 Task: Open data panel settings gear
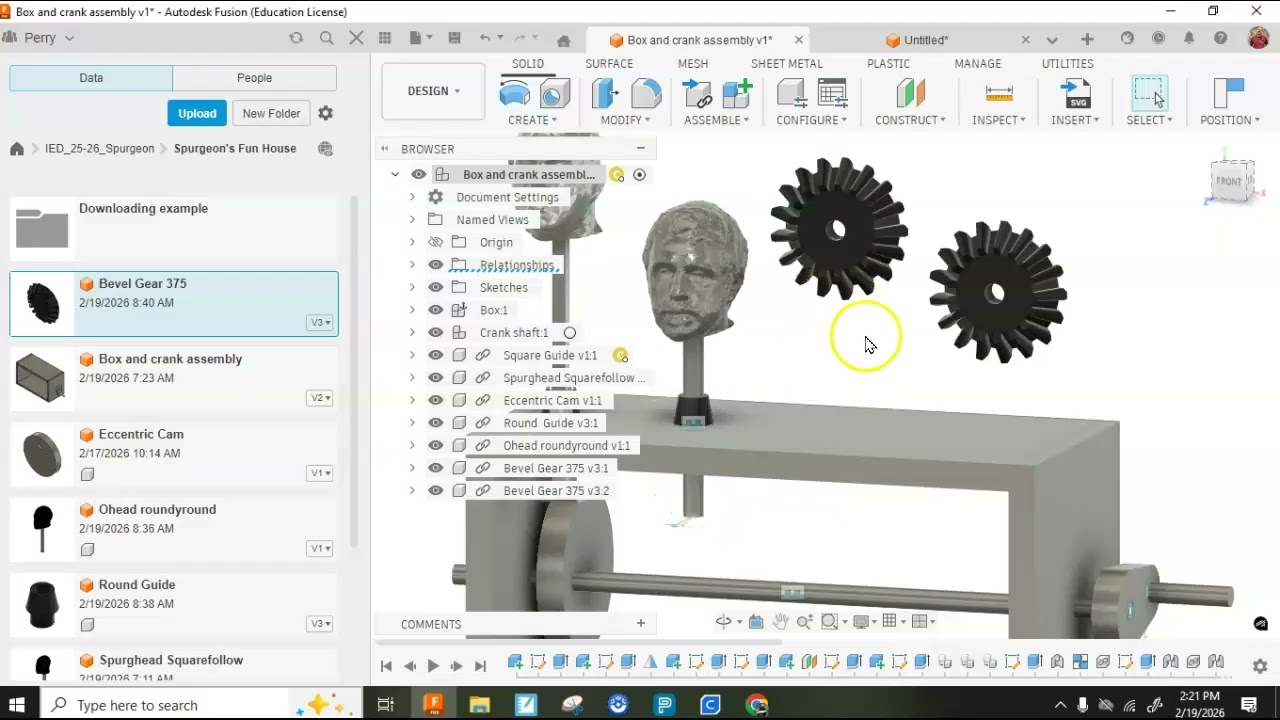pyautogui.click(x=325, y=113)
